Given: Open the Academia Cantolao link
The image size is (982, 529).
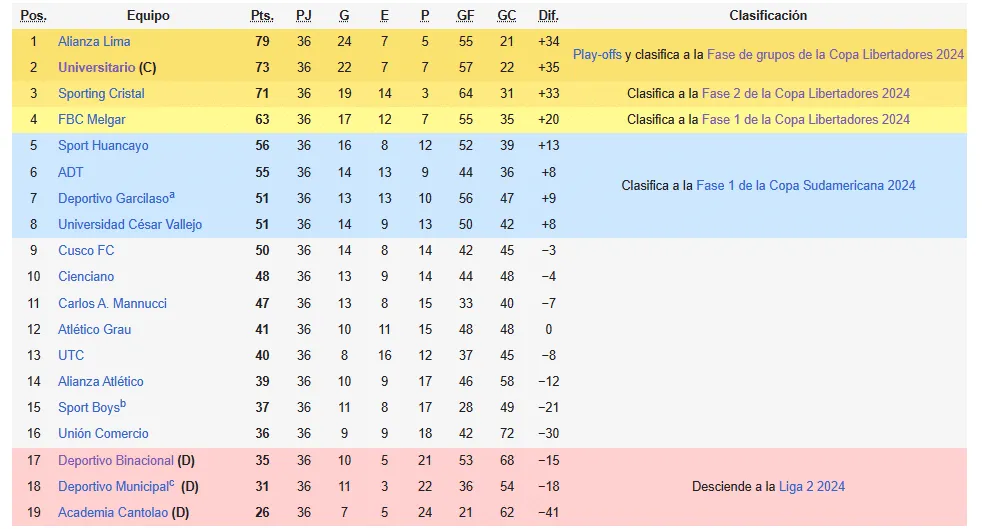Looking at the screenshot, I should tap(113, 513).
